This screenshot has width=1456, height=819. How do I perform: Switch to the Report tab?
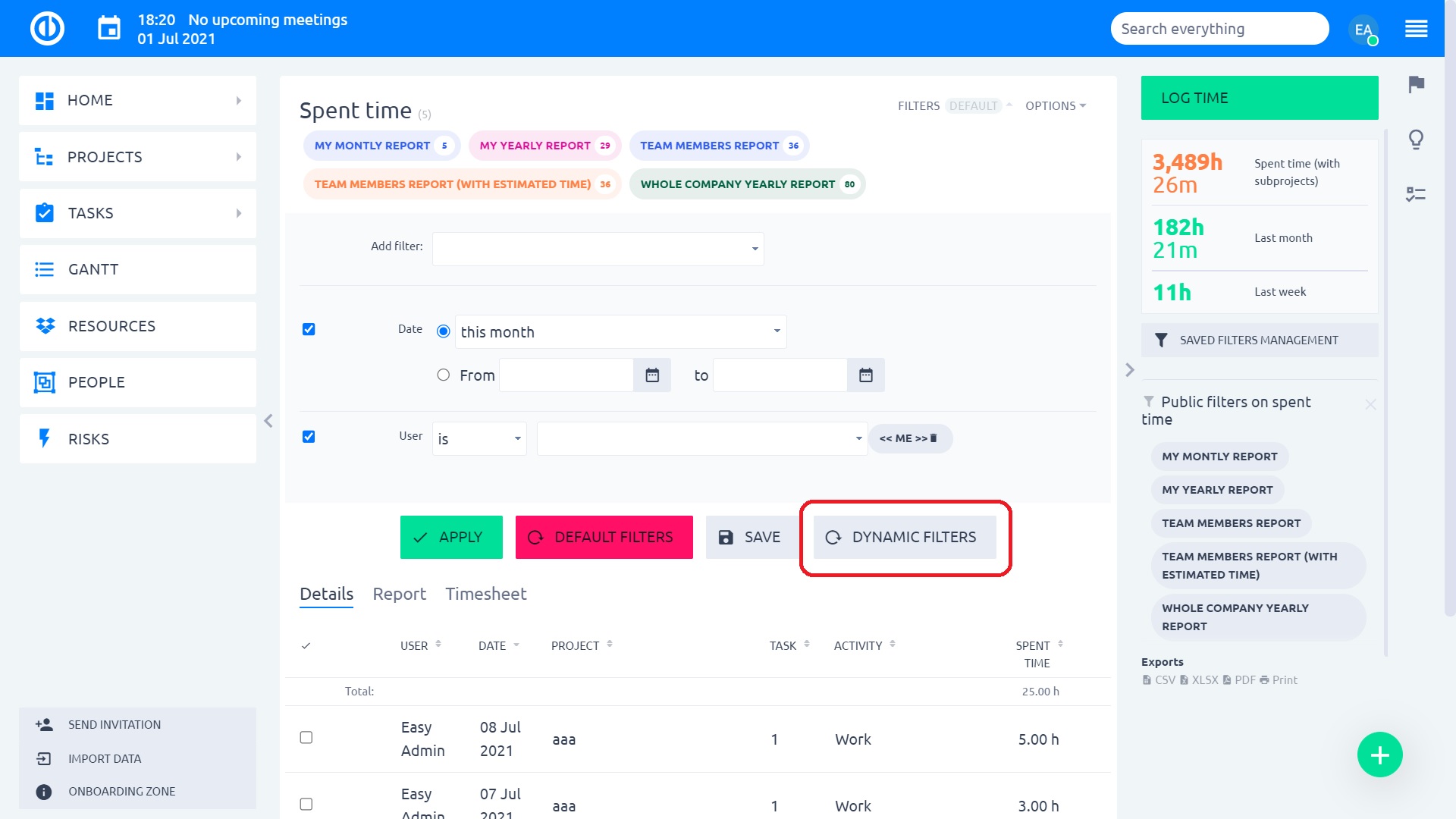(x=399, y=594)
